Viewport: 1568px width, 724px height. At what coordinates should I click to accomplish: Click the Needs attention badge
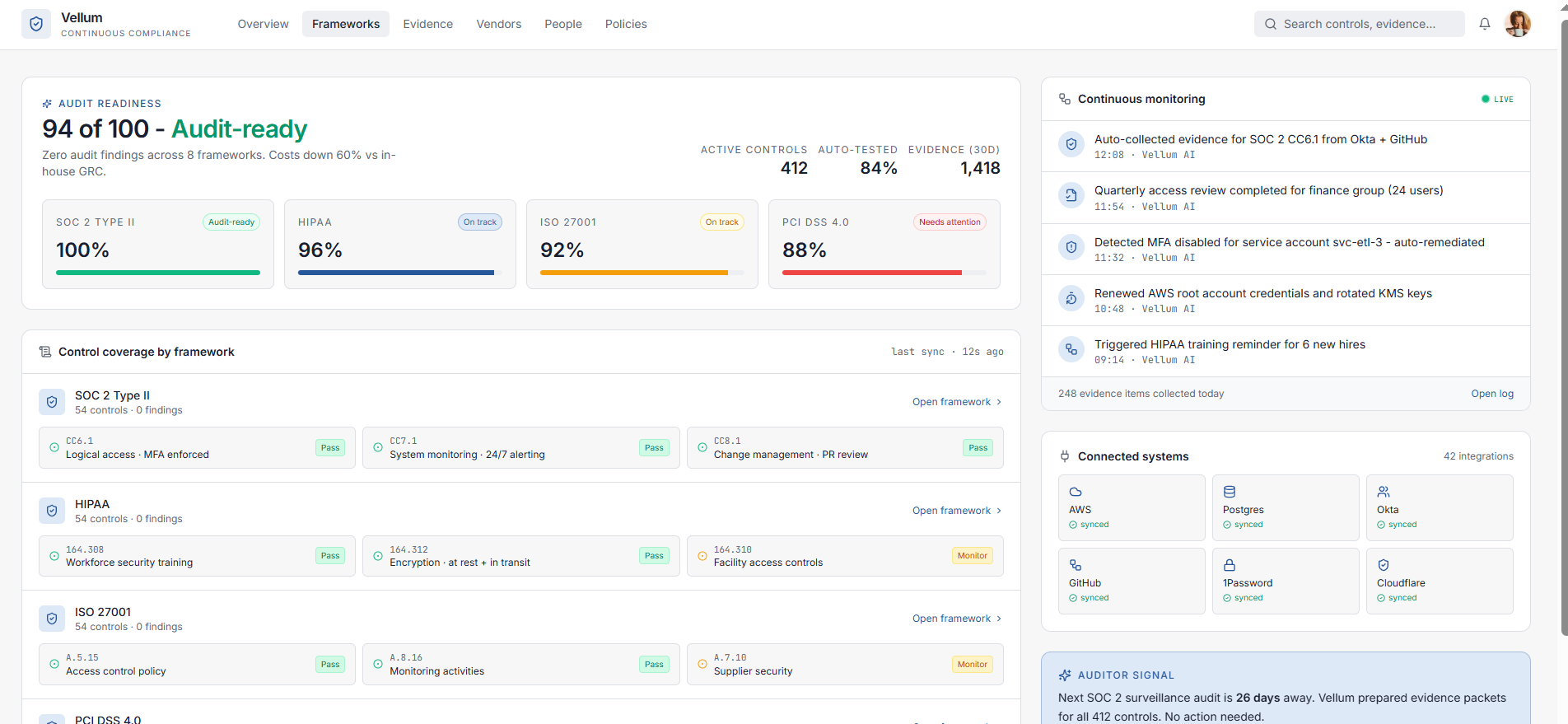(950, 222)
